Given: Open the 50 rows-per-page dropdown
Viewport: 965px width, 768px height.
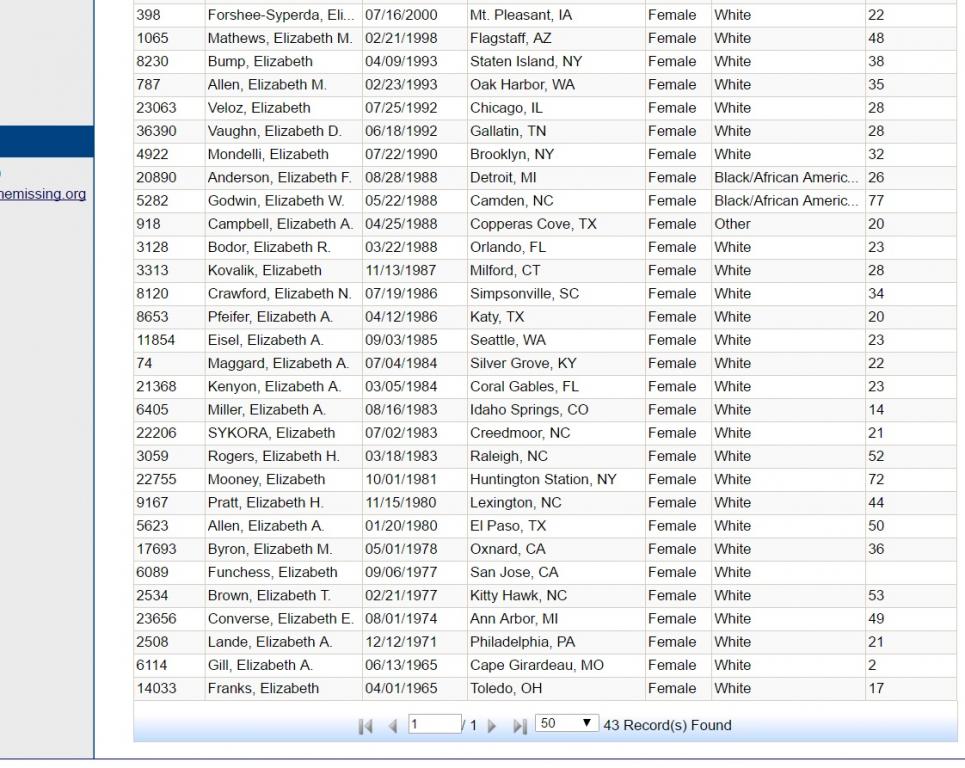Looking at the screenshot, I should 564,724.
